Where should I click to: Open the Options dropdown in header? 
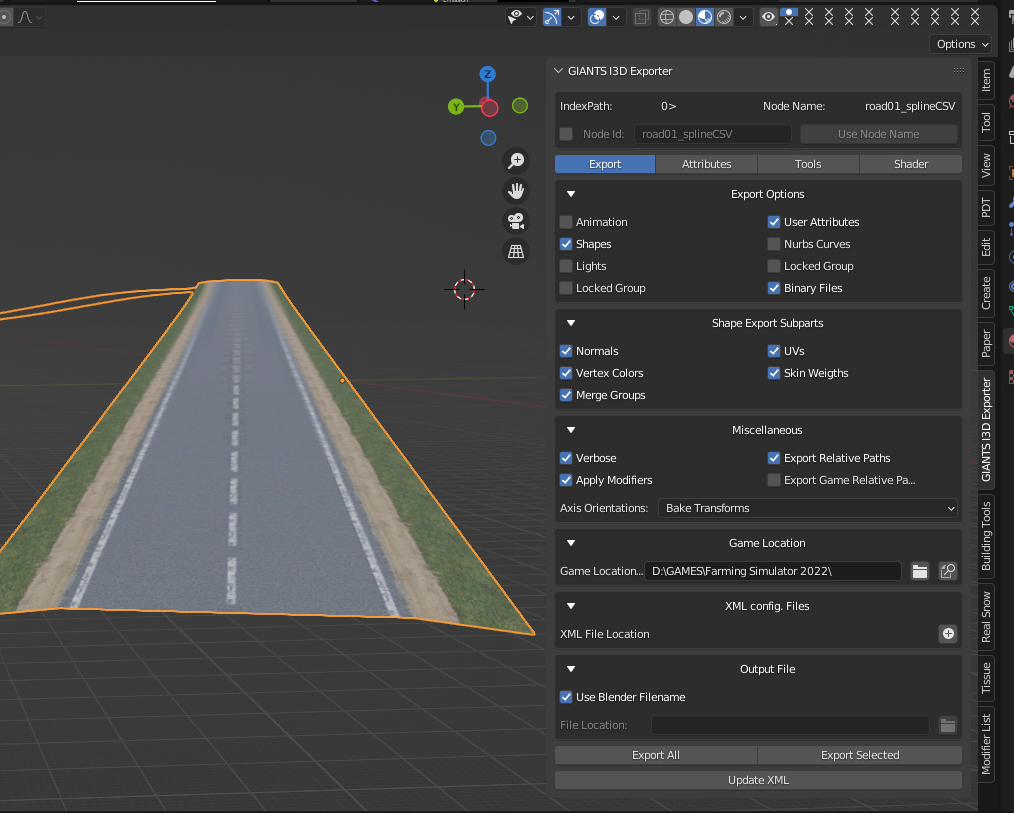coord(961,44)
